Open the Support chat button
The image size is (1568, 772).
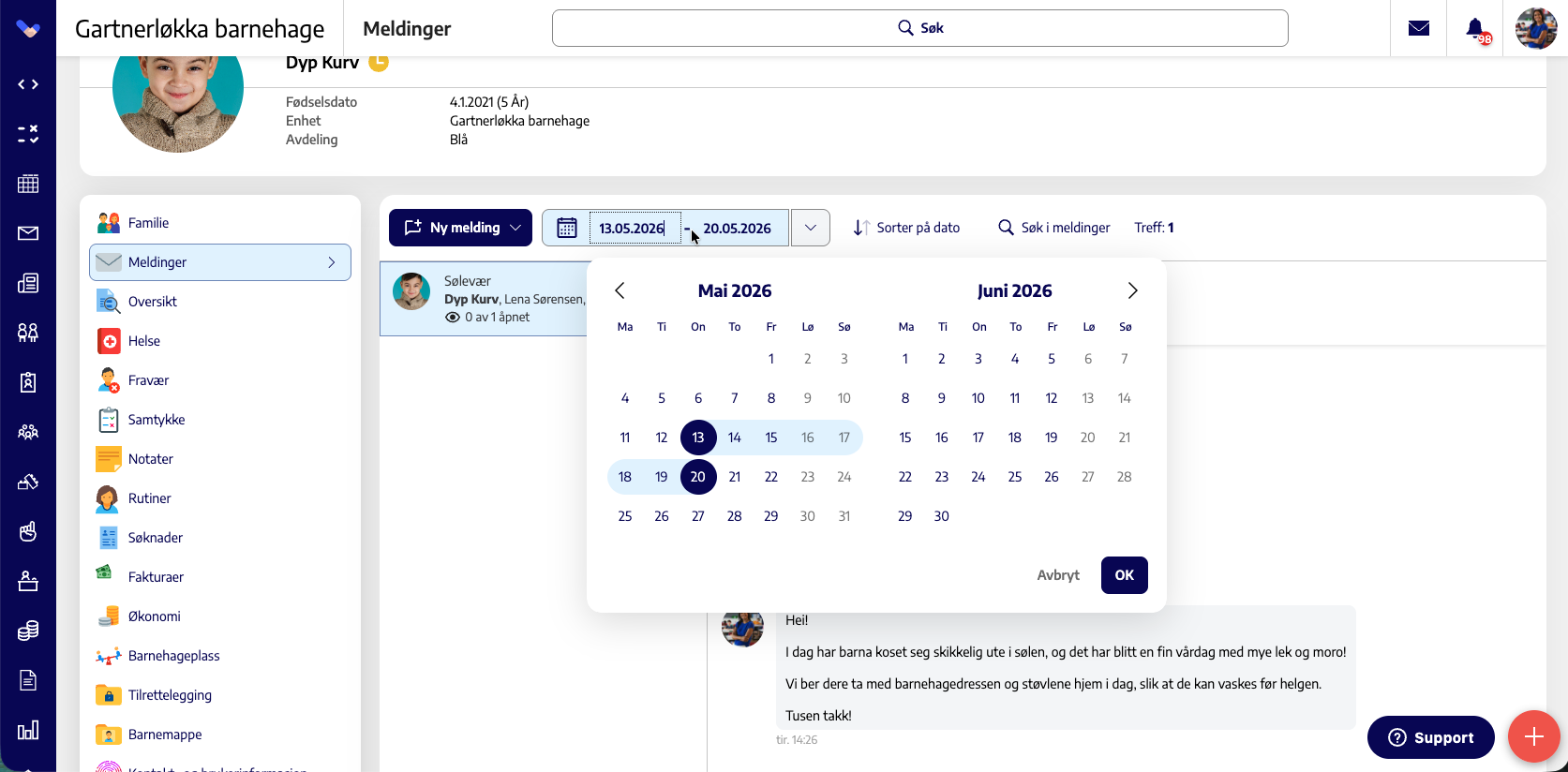1431,737
